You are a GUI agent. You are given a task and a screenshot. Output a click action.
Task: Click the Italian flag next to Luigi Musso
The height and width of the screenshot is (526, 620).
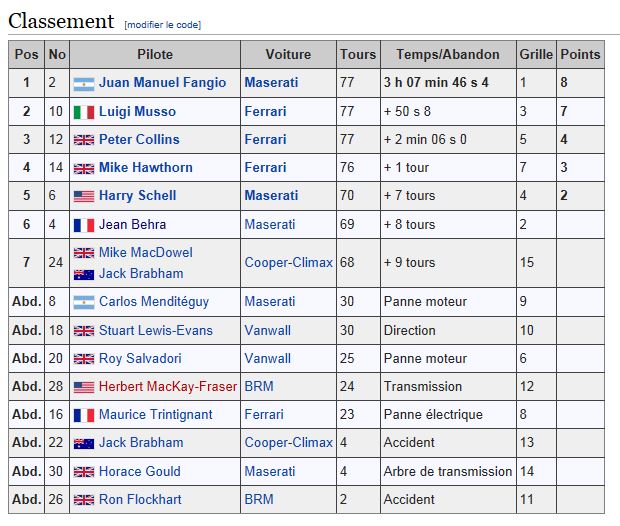point(84,112)
